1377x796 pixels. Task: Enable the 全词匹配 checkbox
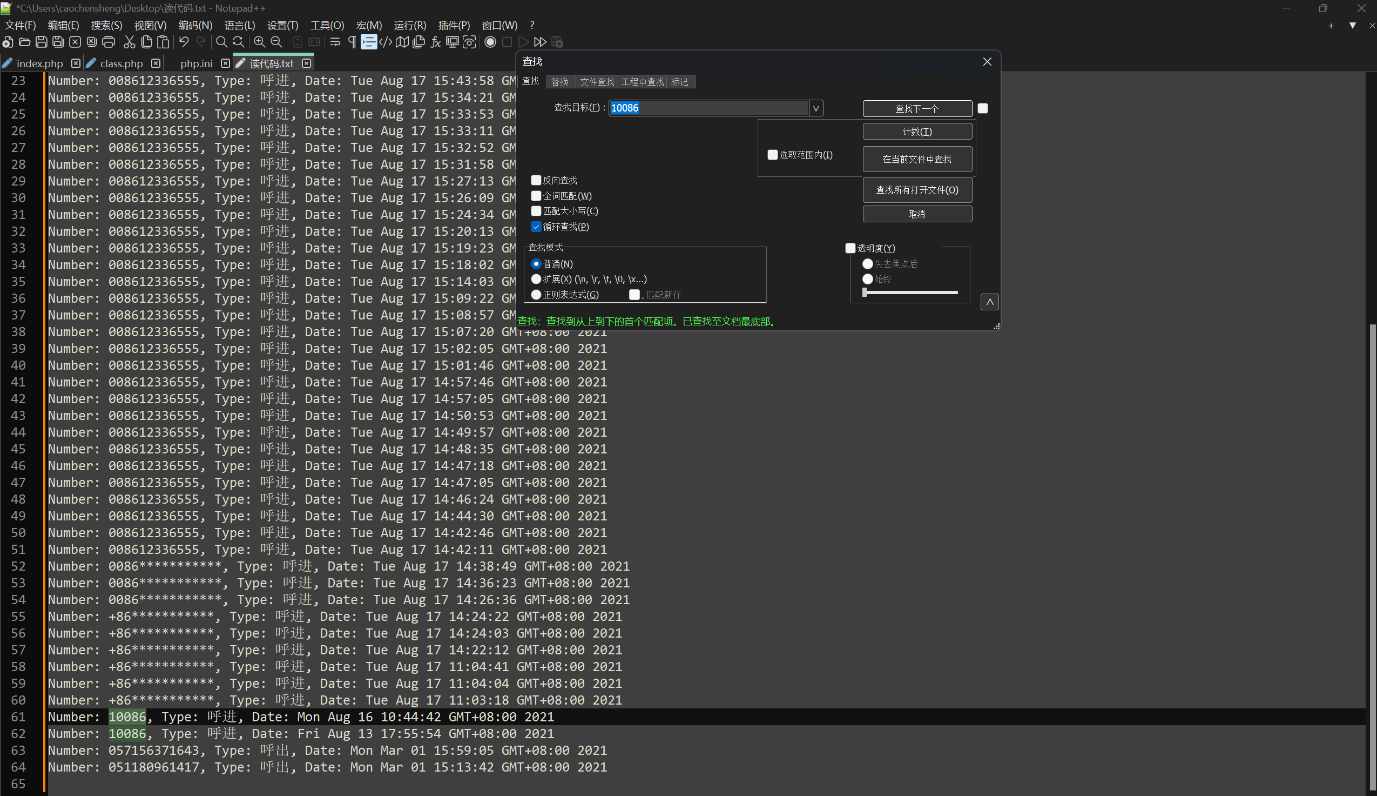pyautogui.click(x=536, y=195)
